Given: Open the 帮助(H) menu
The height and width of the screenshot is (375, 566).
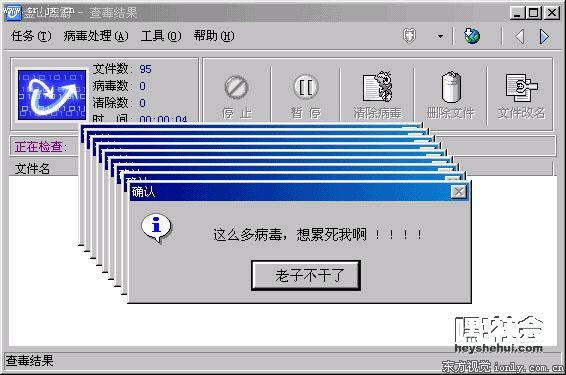Looking at the screenshot, I should point(214,36).
